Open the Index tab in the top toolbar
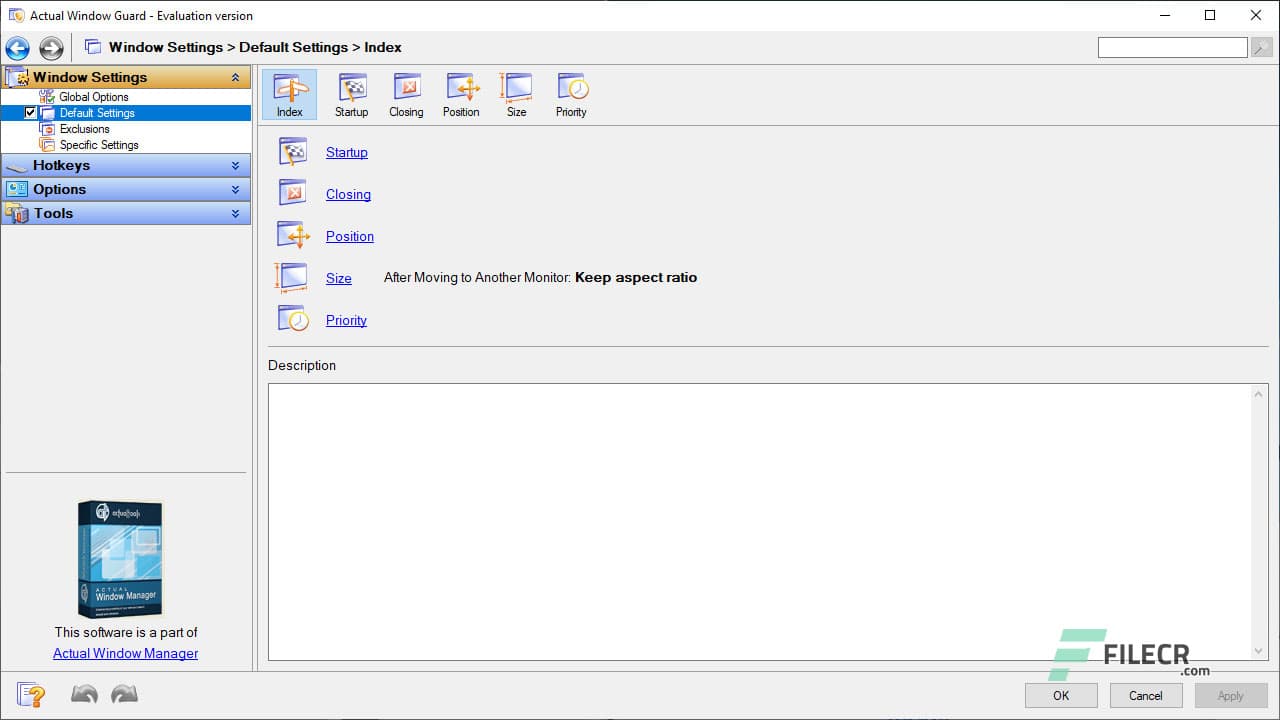Viewport: 1280px width, 720px height. (x=289, y=95)
